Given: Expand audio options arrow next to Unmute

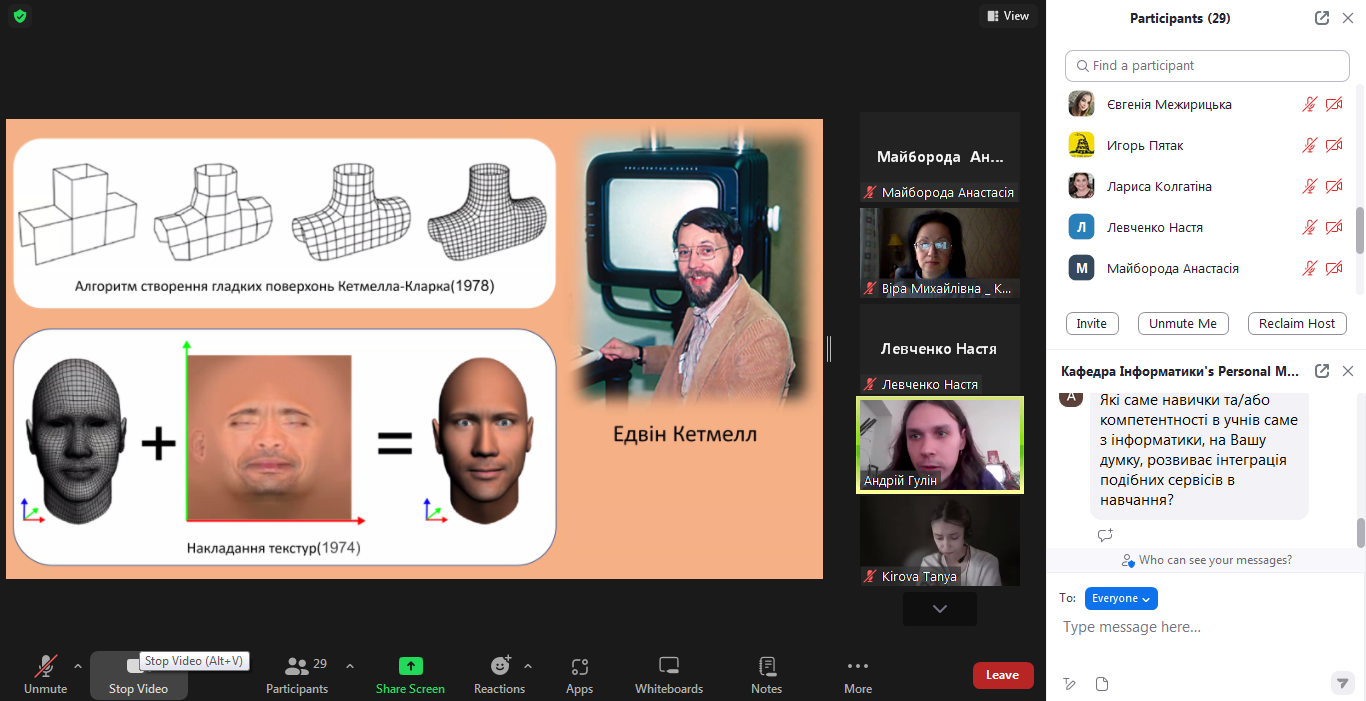Looking at the screenshot, I should pyautogui.click(x=78, y=666).
